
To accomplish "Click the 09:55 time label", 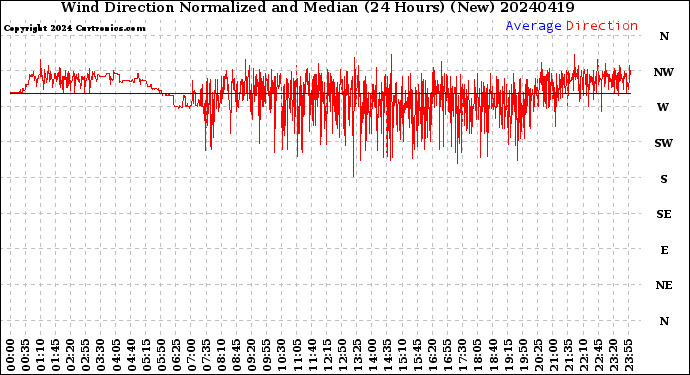I will coord(267,355).
